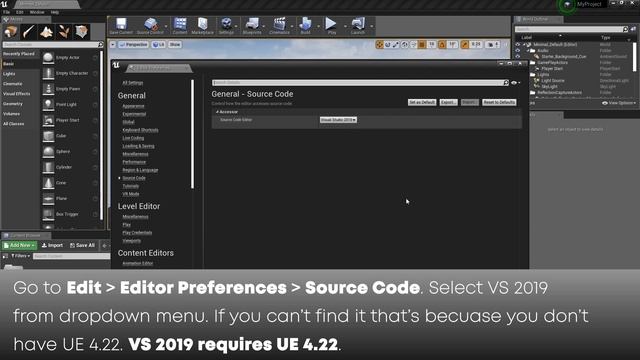Select the scale gizmo icon in viewport toolbar
Screen dimensions: 640x360
coord(396,44)
